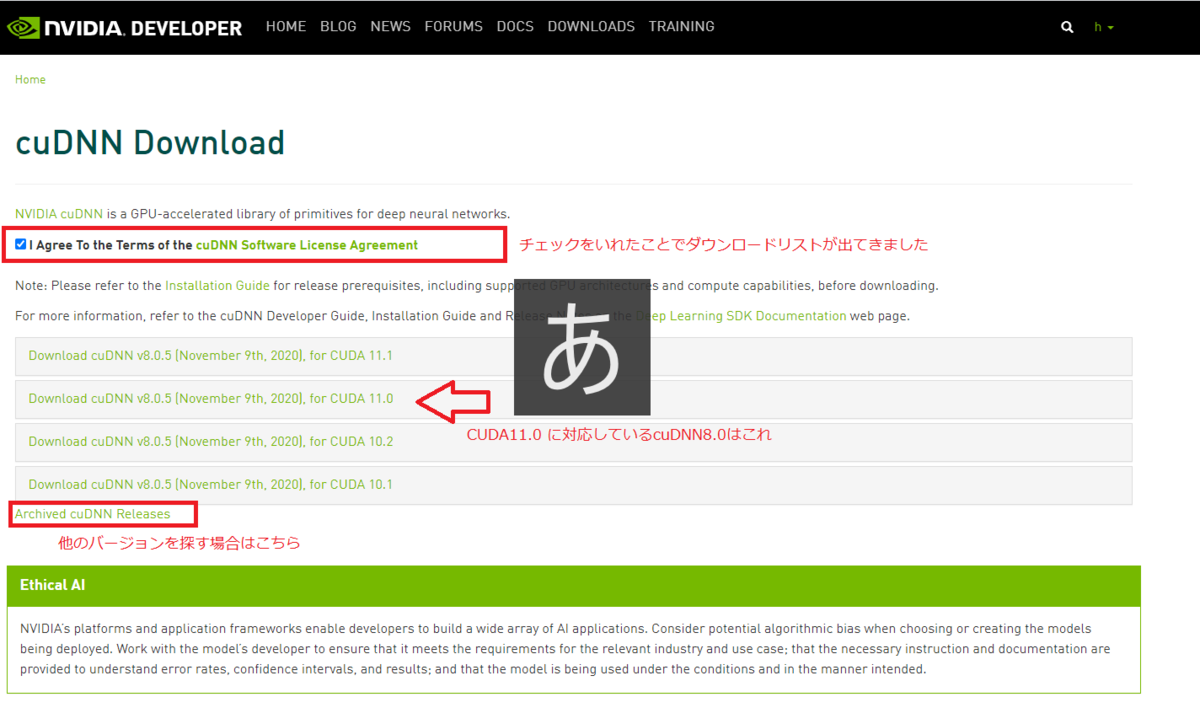Open the FORUMS menu item

pyautogui.click(x=453, y=27)
